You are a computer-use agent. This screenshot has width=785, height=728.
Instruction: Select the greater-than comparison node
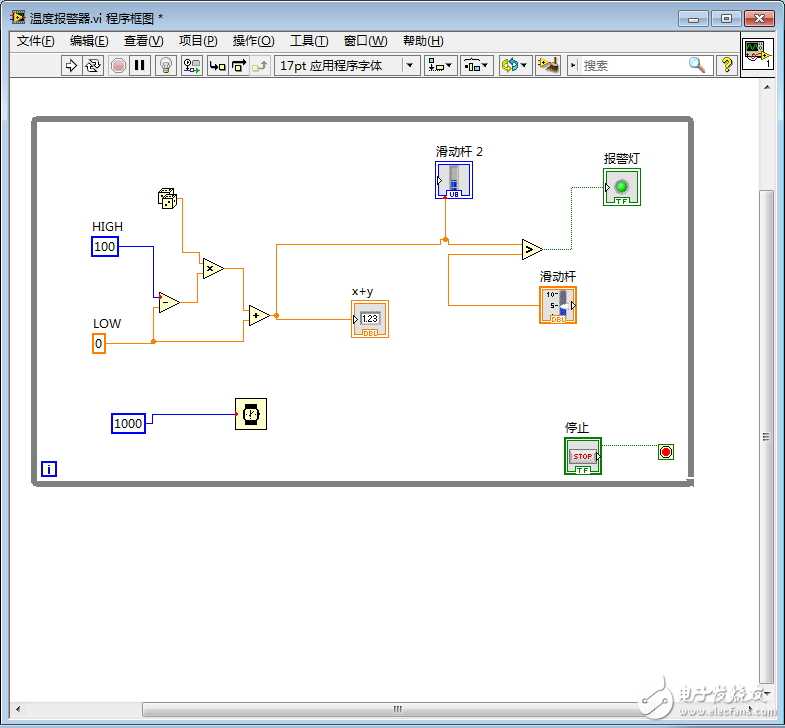coord(532,249)
